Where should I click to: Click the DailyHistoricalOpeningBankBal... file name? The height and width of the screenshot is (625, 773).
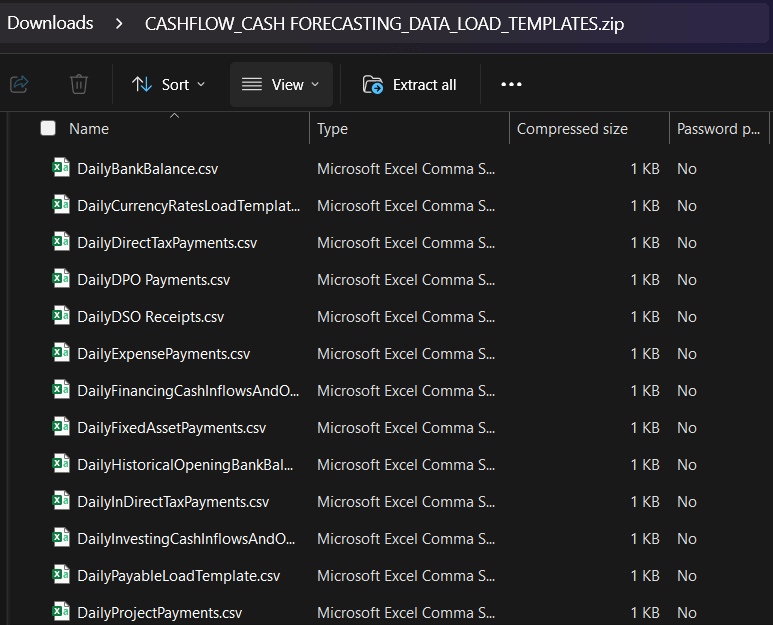click(185, 465)
